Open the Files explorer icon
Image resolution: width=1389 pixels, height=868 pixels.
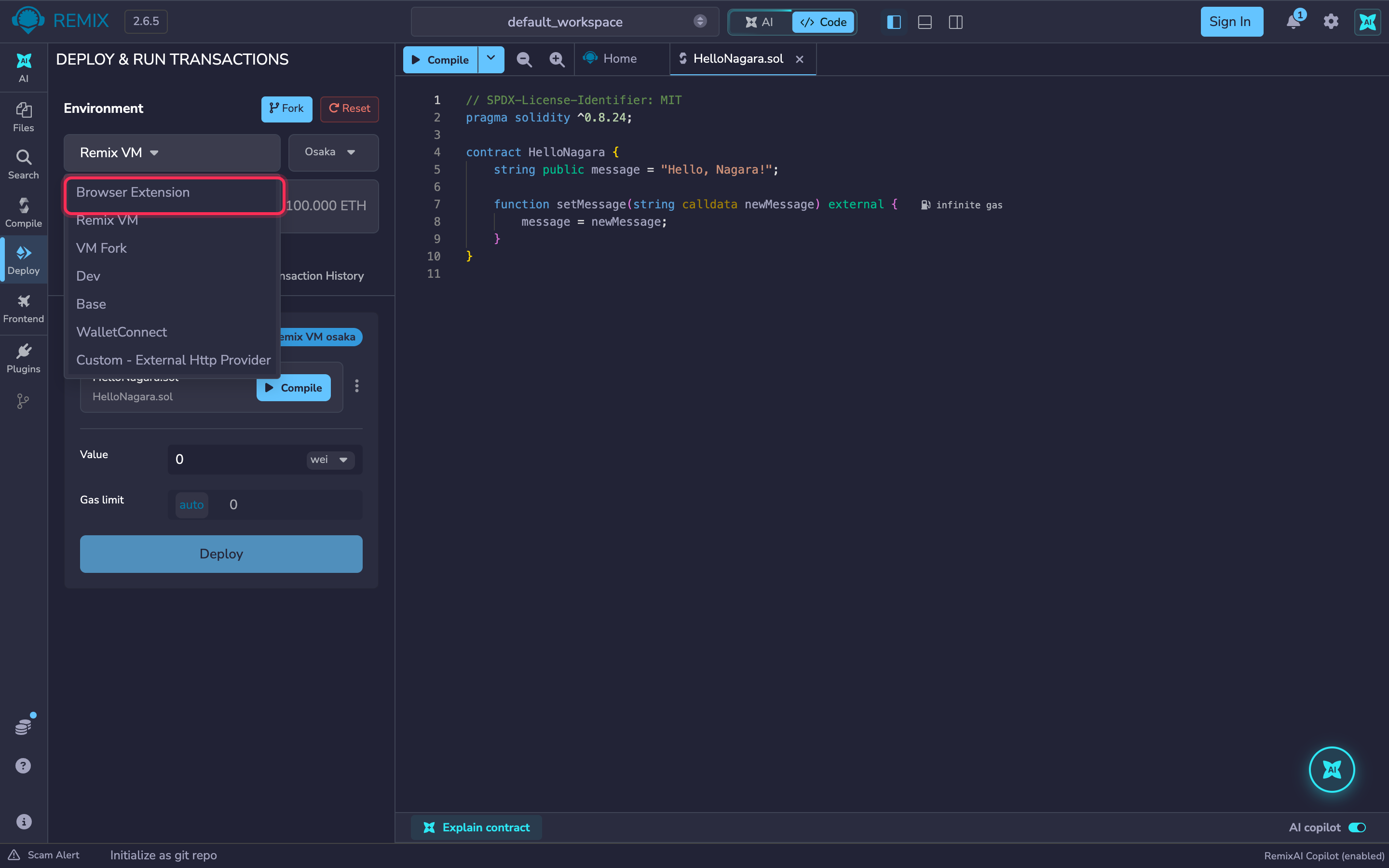pos(24,117)
